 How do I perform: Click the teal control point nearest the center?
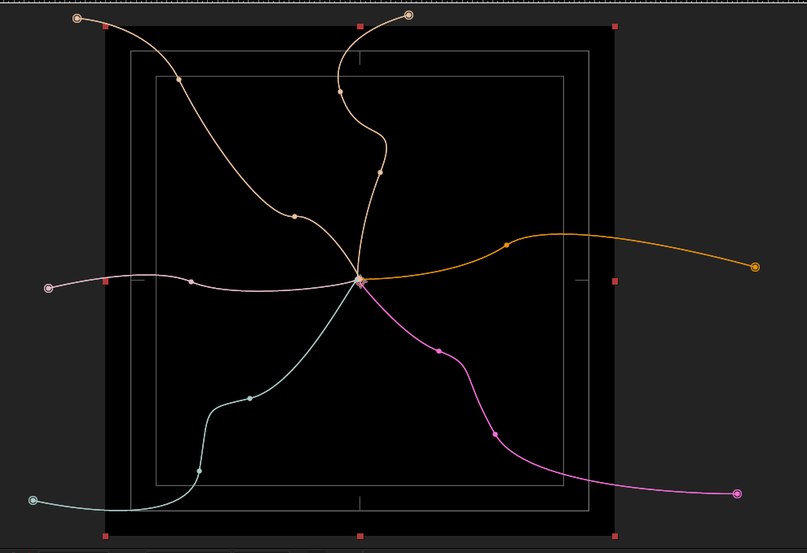click(250, 398)
